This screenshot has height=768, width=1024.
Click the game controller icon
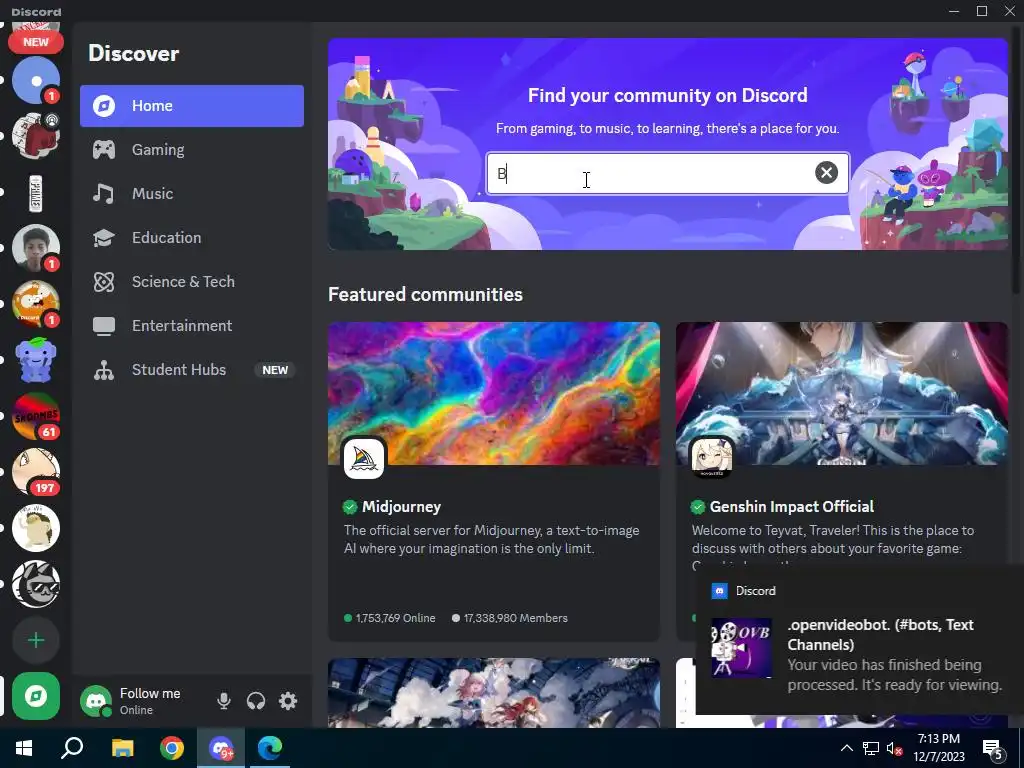[104, 150]
